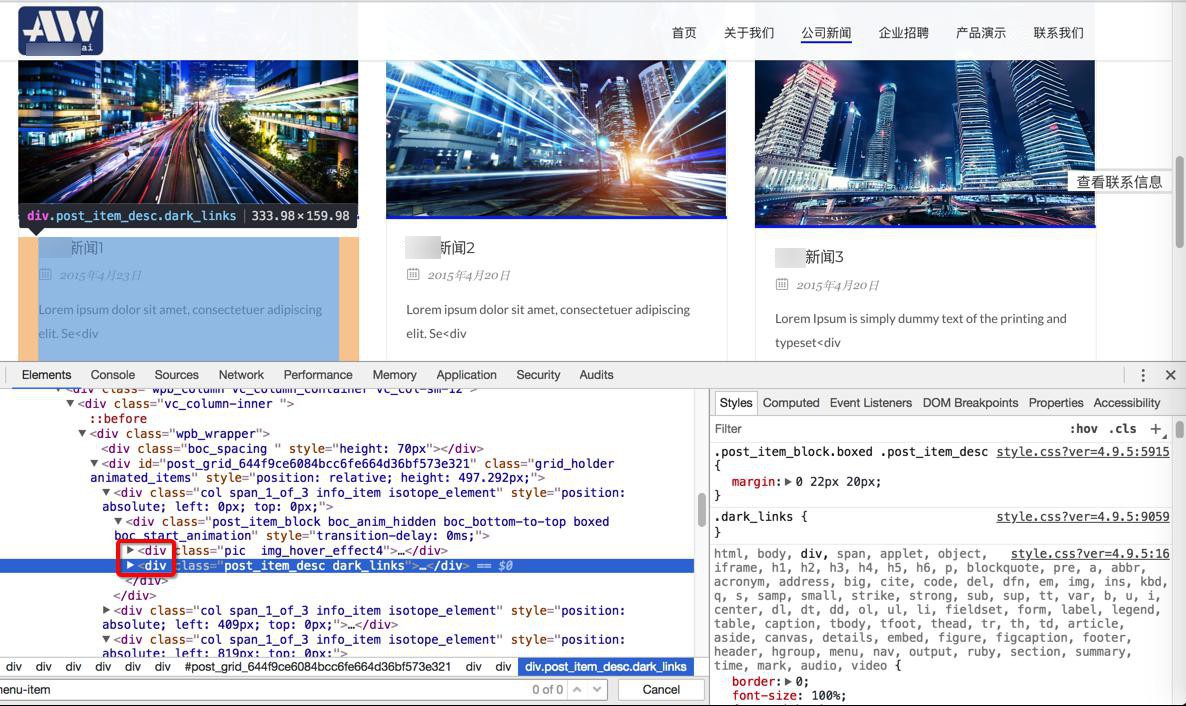Click the previous search result up chevron
This screenshot has height=706, width=1186.
coord(576,689)
